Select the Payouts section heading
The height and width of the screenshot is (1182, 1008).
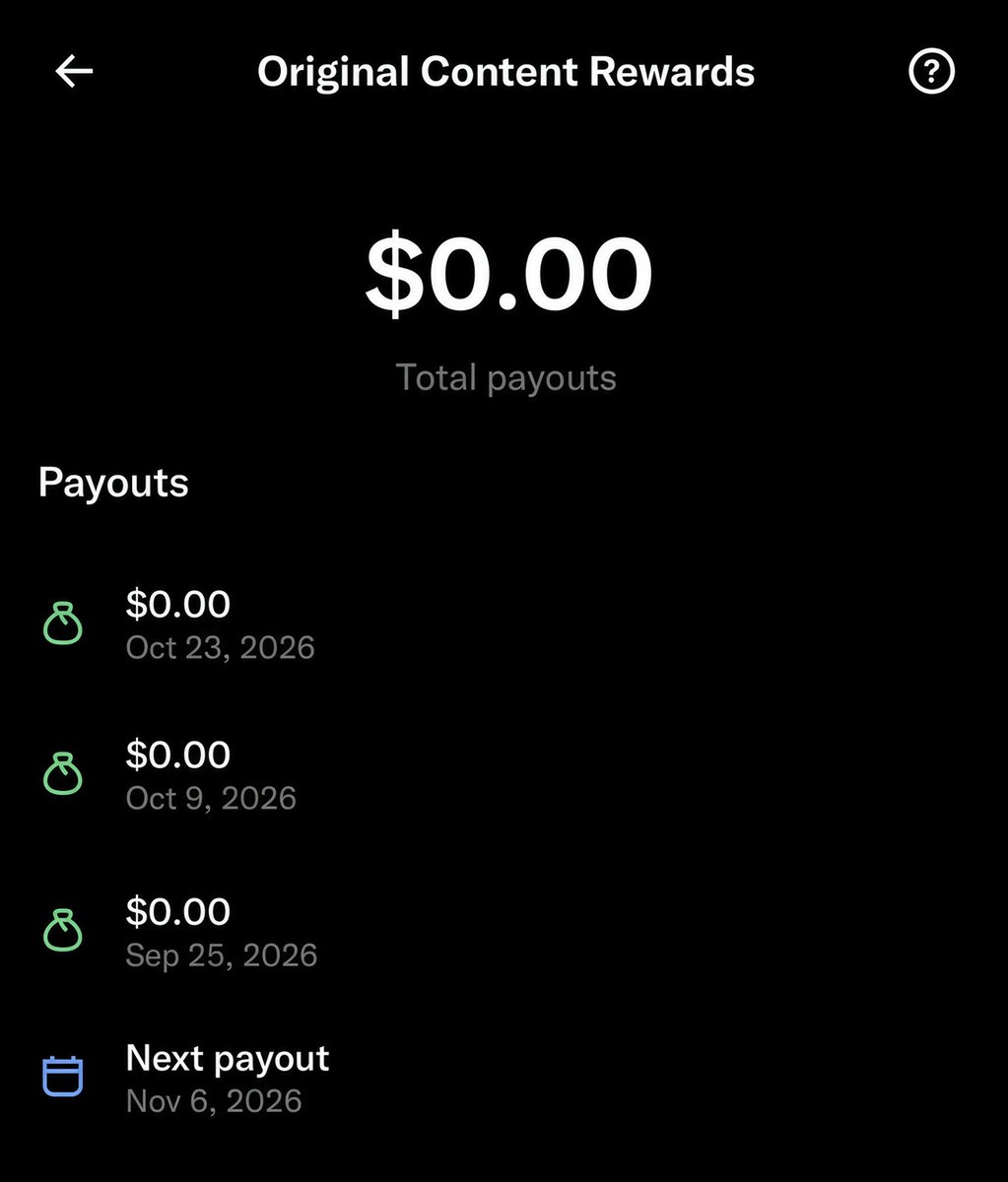pyautogui.click(x=113, y=484)
